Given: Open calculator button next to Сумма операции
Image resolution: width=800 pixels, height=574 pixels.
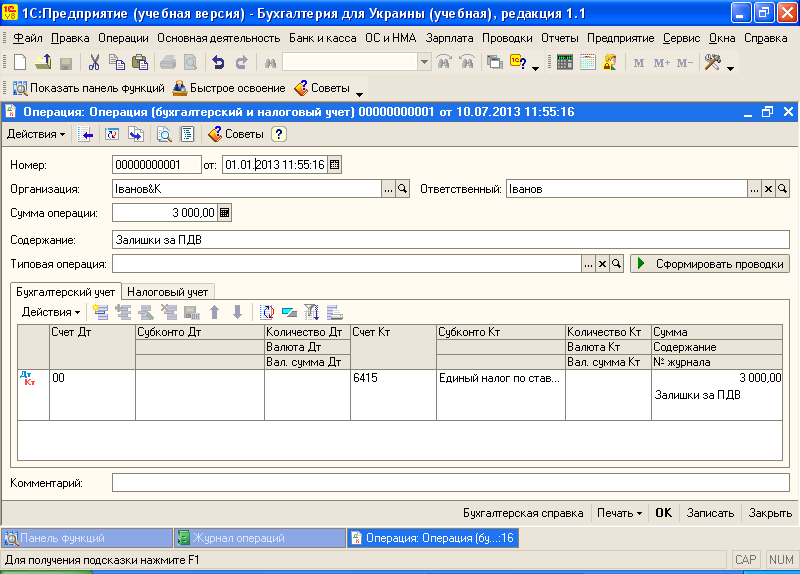Looking at the screenshot, I should 224,213.
